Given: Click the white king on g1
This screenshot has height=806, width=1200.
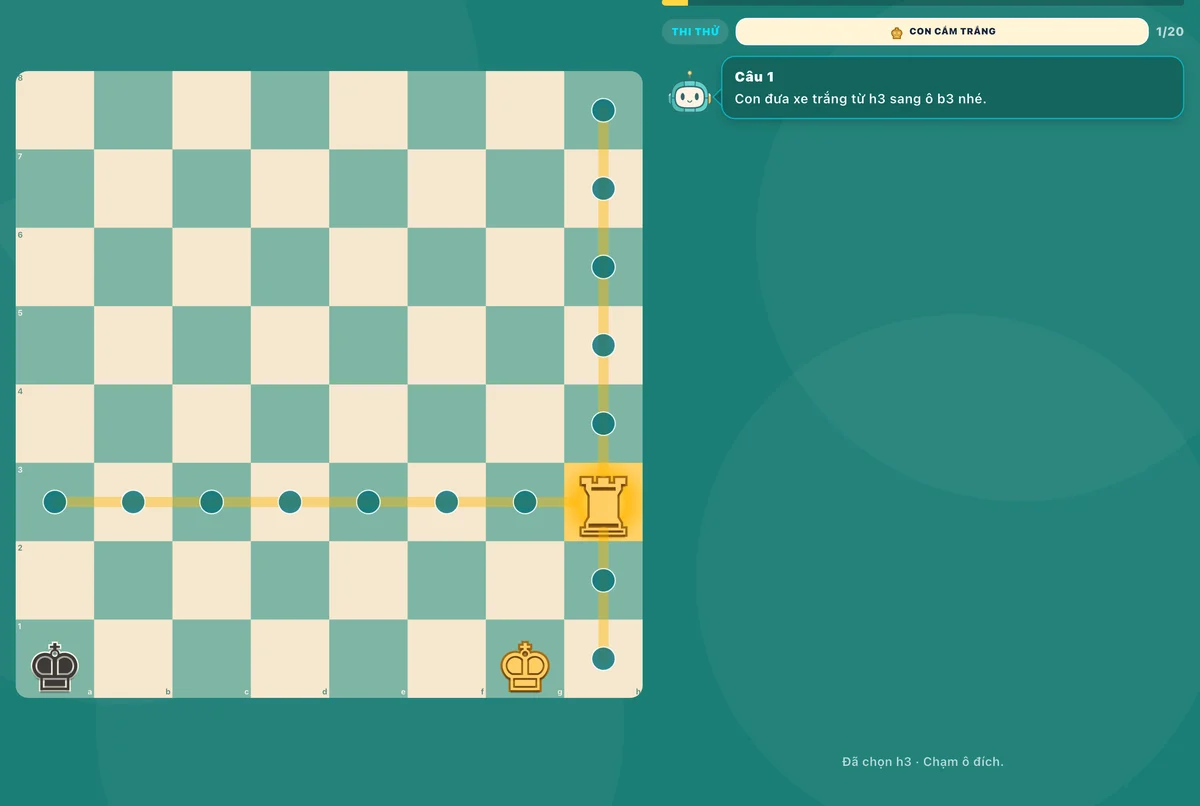Looking at the screenshot, I should coord(525,666).
